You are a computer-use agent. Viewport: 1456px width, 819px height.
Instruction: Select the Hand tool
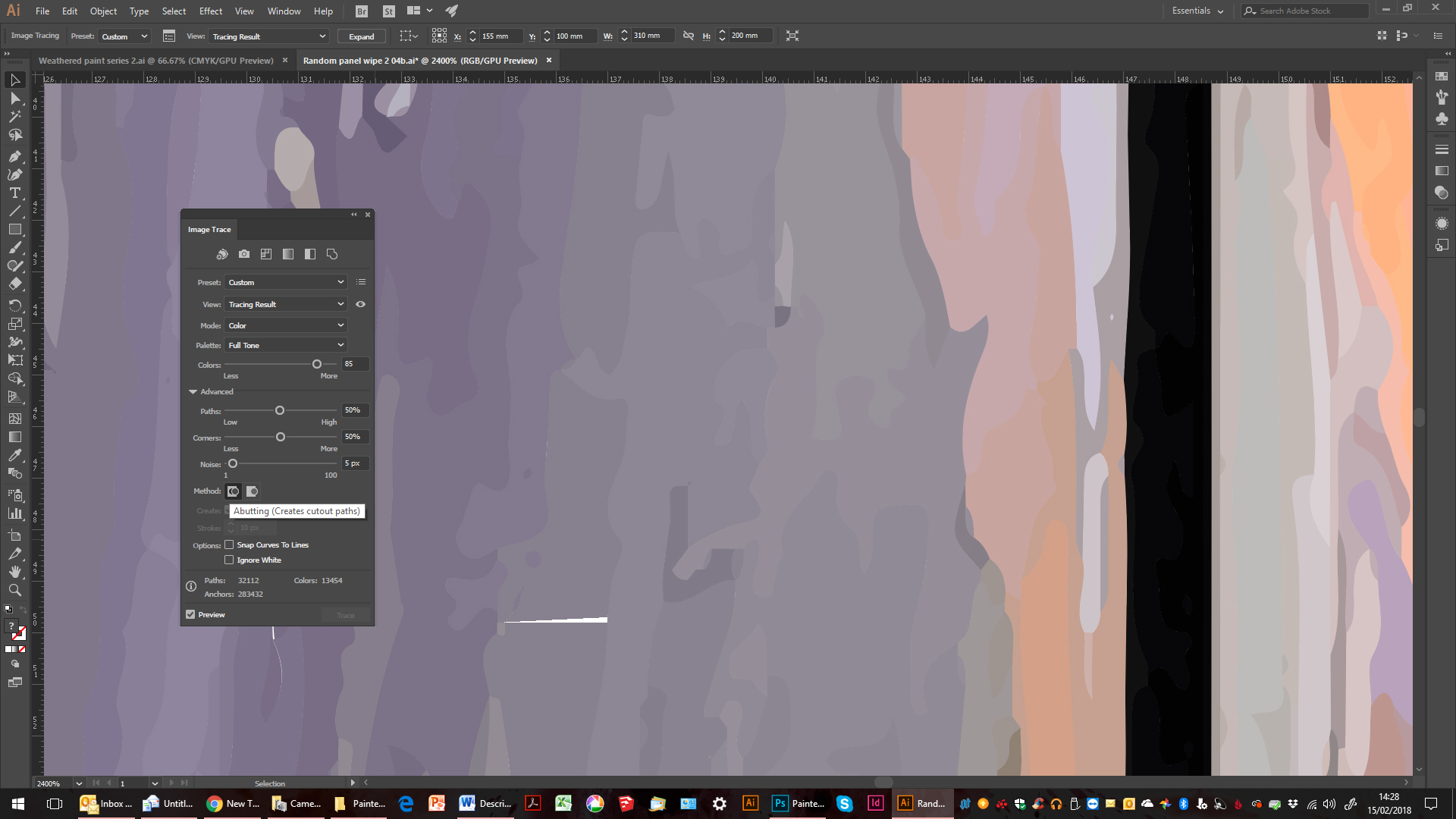pyautogui.click(x=14, y=572)
